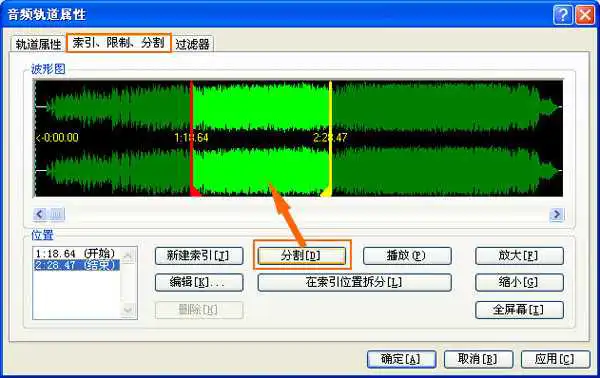Click the waveform right scroll arrow
Viewport: 600px width, 378px height.
[557, 214]
